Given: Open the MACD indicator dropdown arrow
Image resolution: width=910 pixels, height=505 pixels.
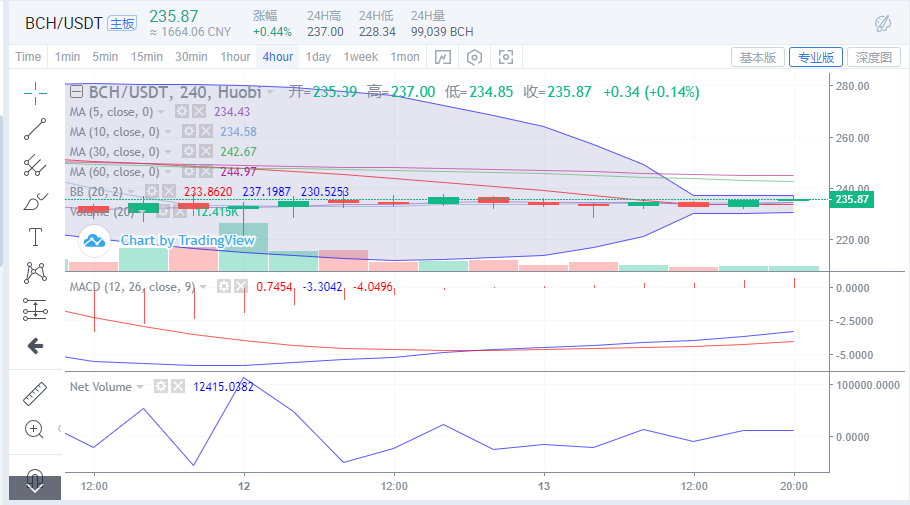Looking at the screenshot, I should tap(204, 287).
